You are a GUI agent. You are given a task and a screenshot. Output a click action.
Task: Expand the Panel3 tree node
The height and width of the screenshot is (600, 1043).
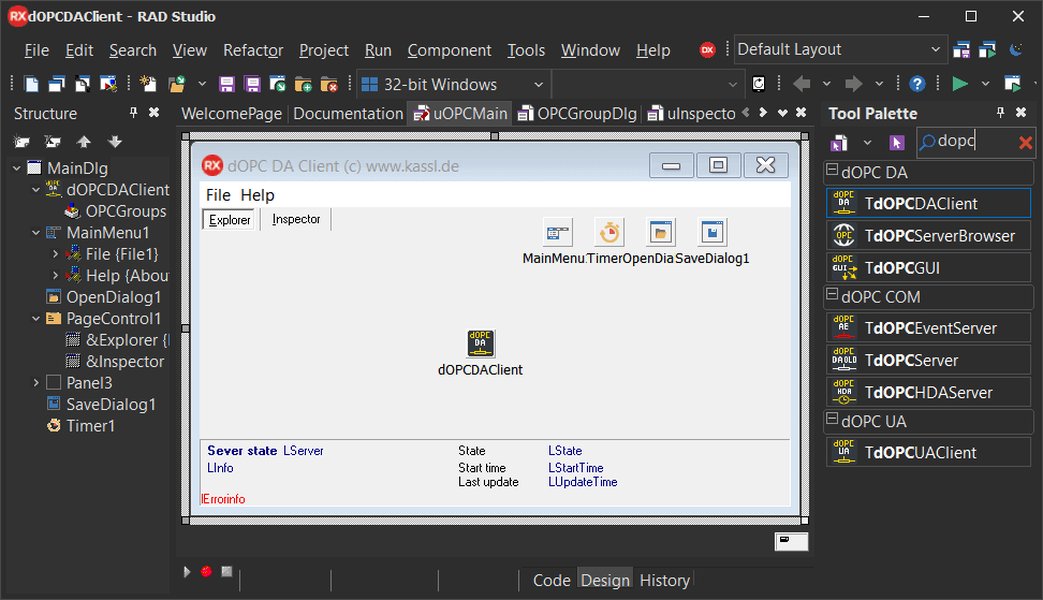(36, 382)
